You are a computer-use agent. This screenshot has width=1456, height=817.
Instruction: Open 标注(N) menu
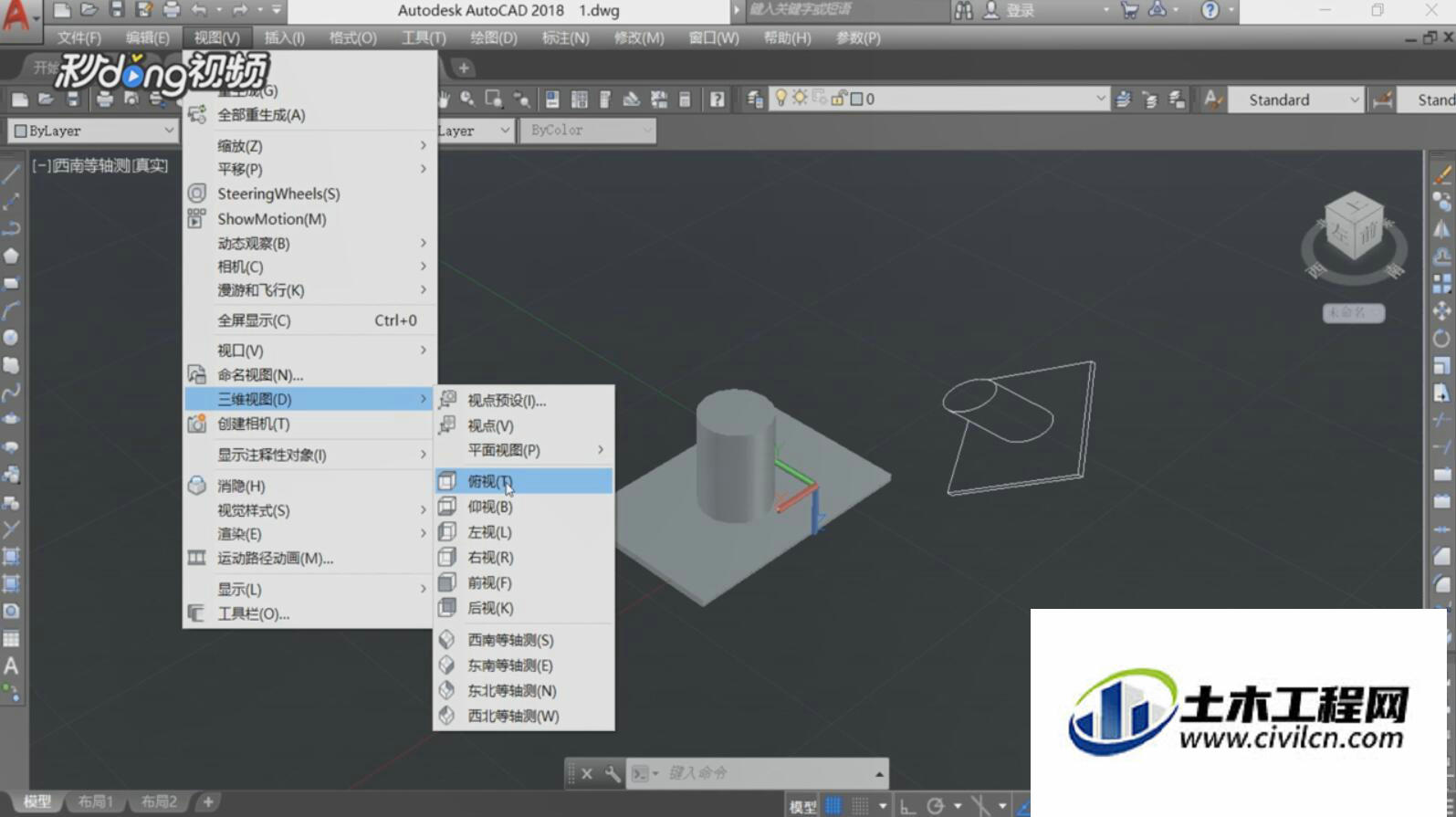pyautogui.click(x=565, y=38)
